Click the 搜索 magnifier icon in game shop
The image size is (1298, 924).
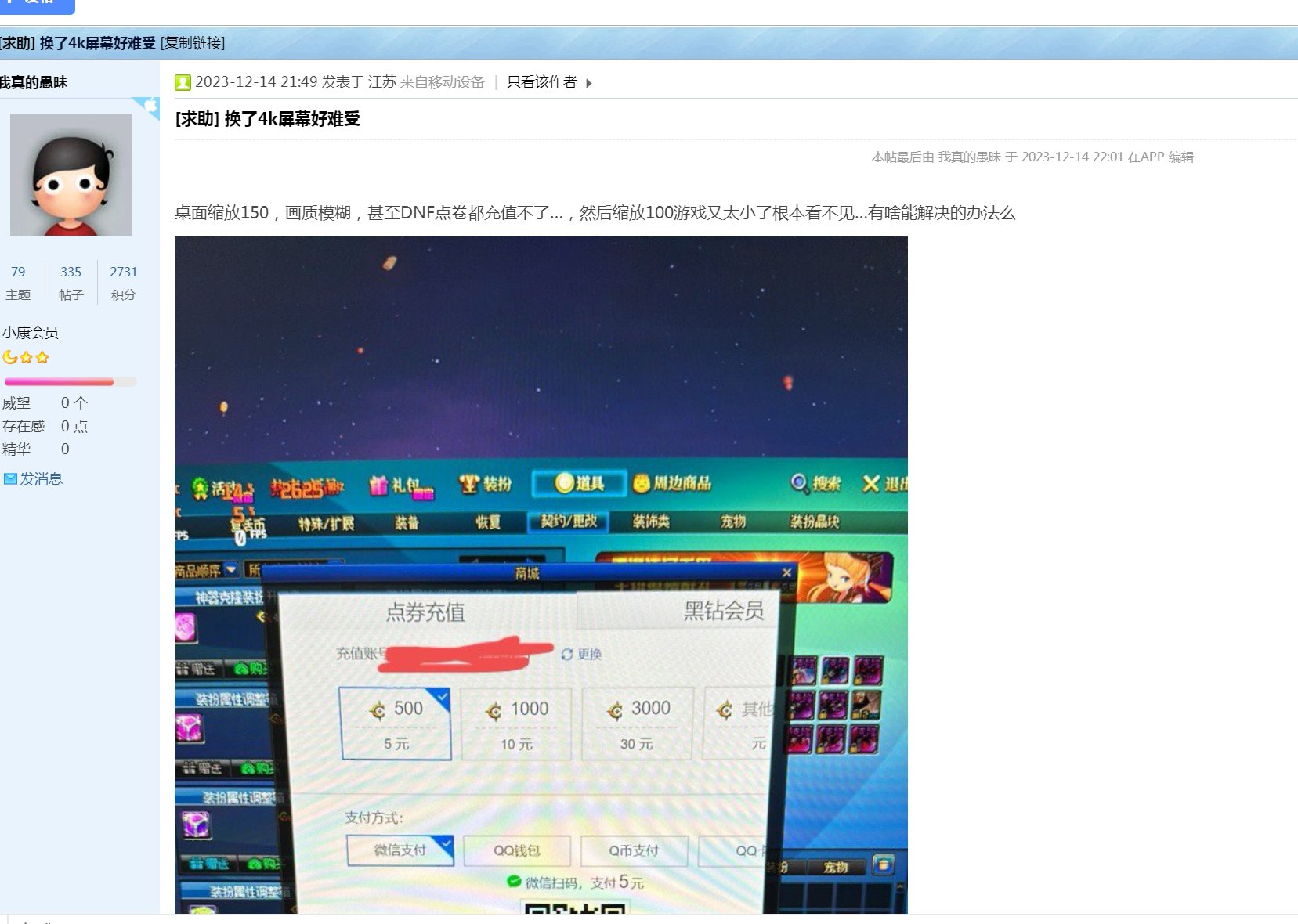[x=798, y=483]
